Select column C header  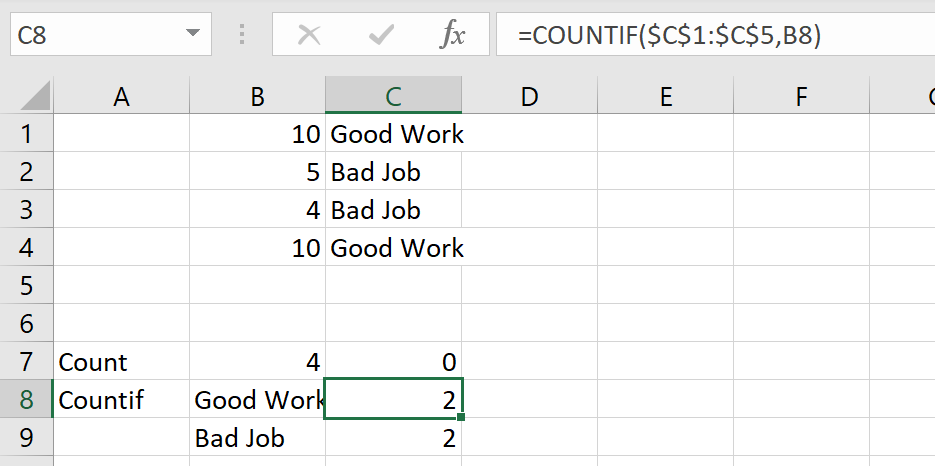[394, 95]
